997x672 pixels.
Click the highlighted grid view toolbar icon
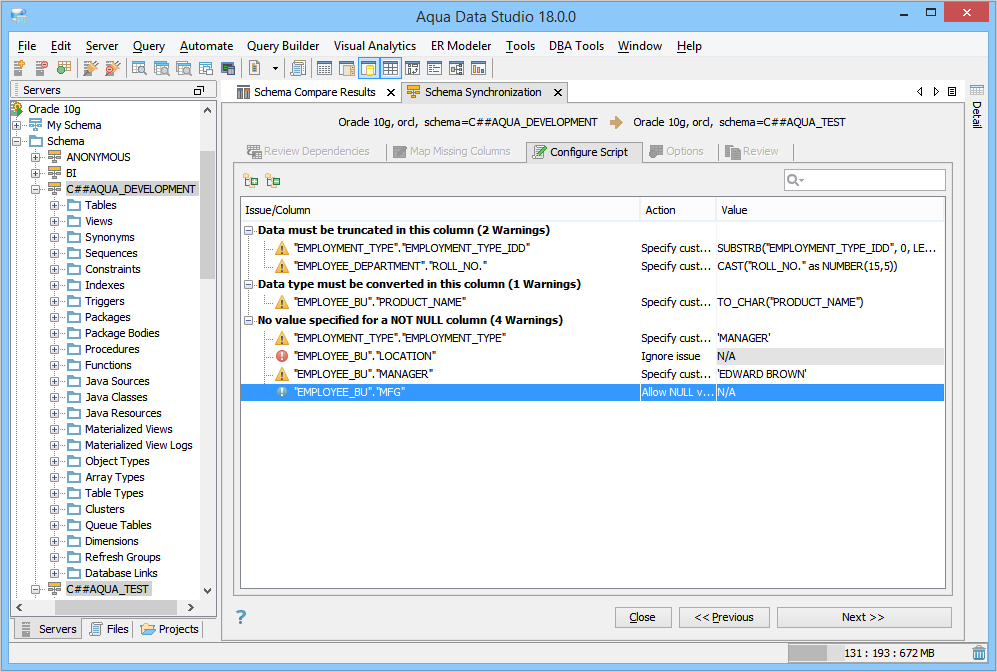390,68
